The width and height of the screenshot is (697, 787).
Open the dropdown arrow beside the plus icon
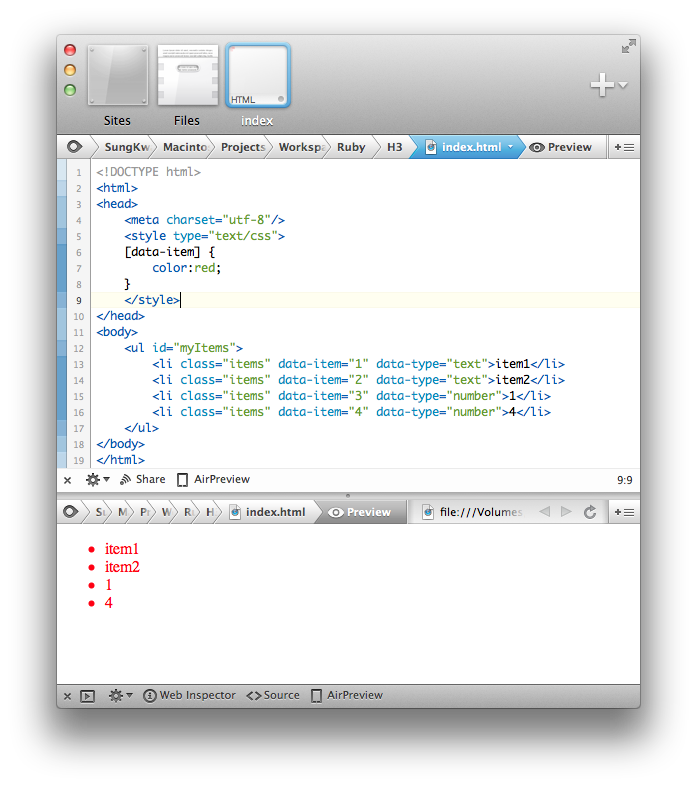[623, 85]
